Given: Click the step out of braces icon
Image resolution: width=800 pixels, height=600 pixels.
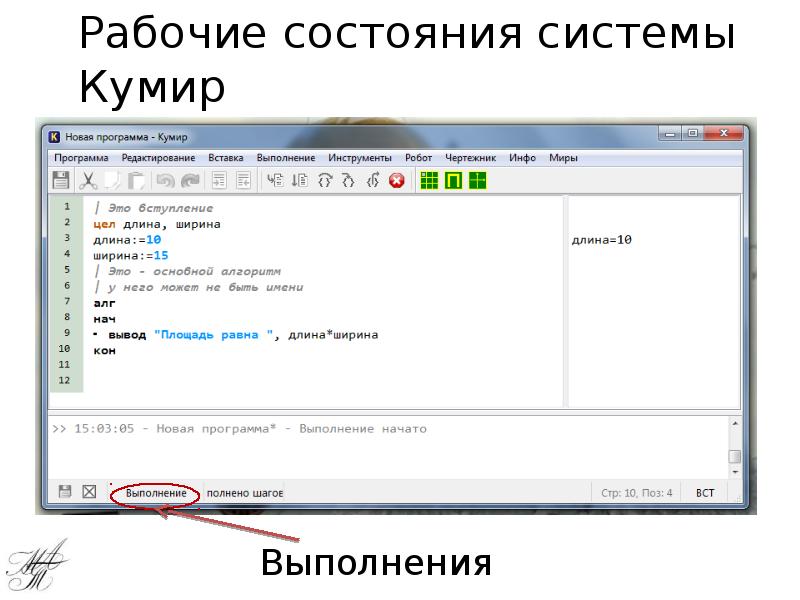Looking at the screenshot, I should (x=373, y=180).
